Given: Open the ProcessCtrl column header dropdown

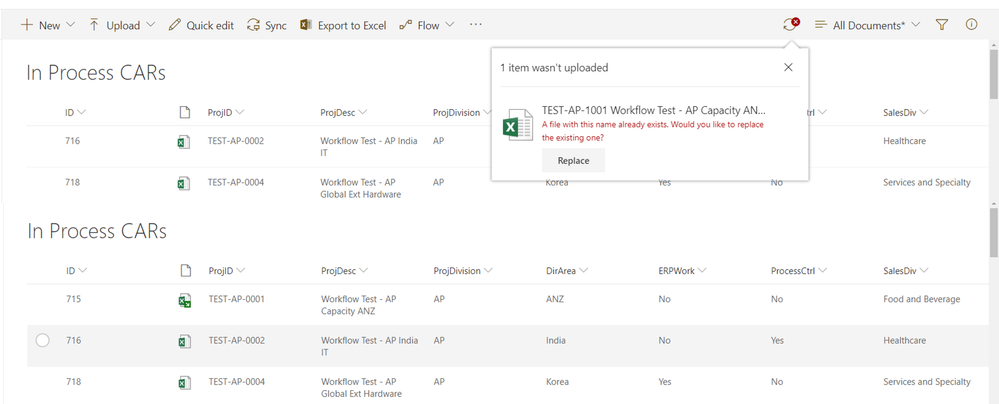Looking at the screenshot, I should pyautogui.click(x=823, y=271).
